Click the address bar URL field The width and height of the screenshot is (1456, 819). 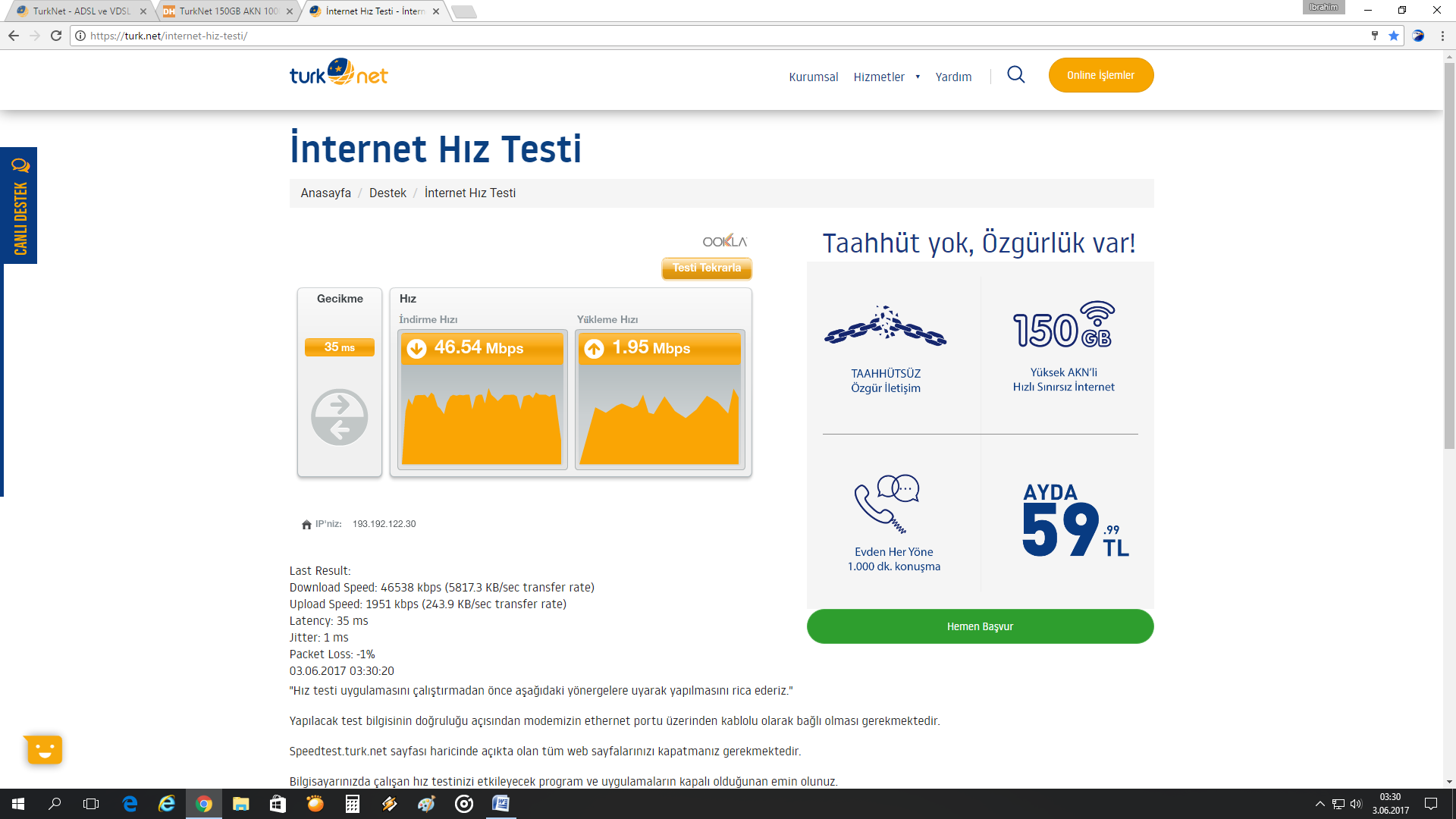(720, 36)
